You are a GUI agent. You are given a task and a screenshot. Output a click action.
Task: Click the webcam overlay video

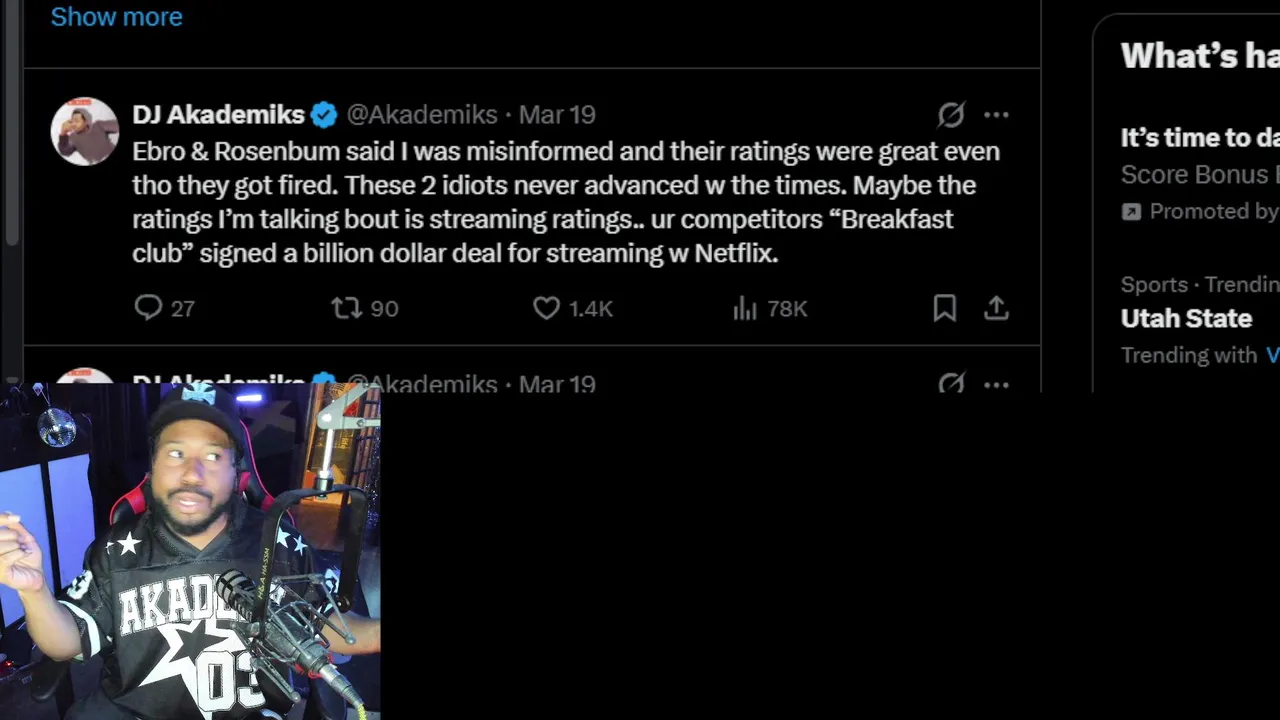tap(190, 550)
